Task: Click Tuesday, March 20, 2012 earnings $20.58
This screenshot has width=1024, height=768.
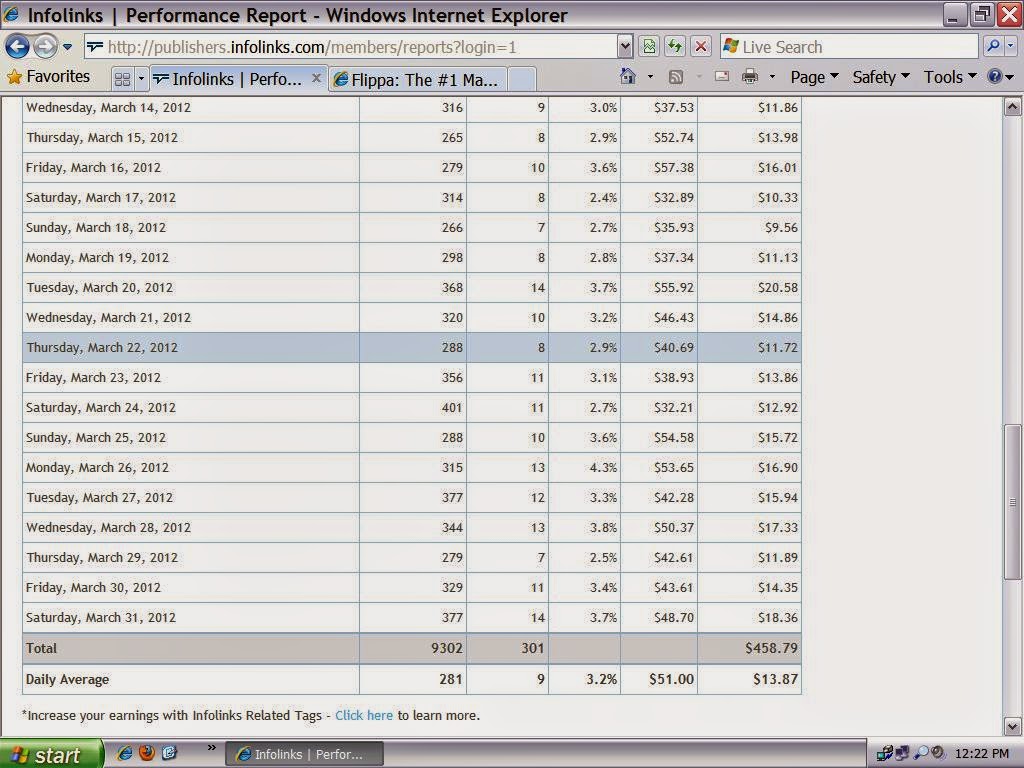Action: pyautogui.click(x=778, y=288)
